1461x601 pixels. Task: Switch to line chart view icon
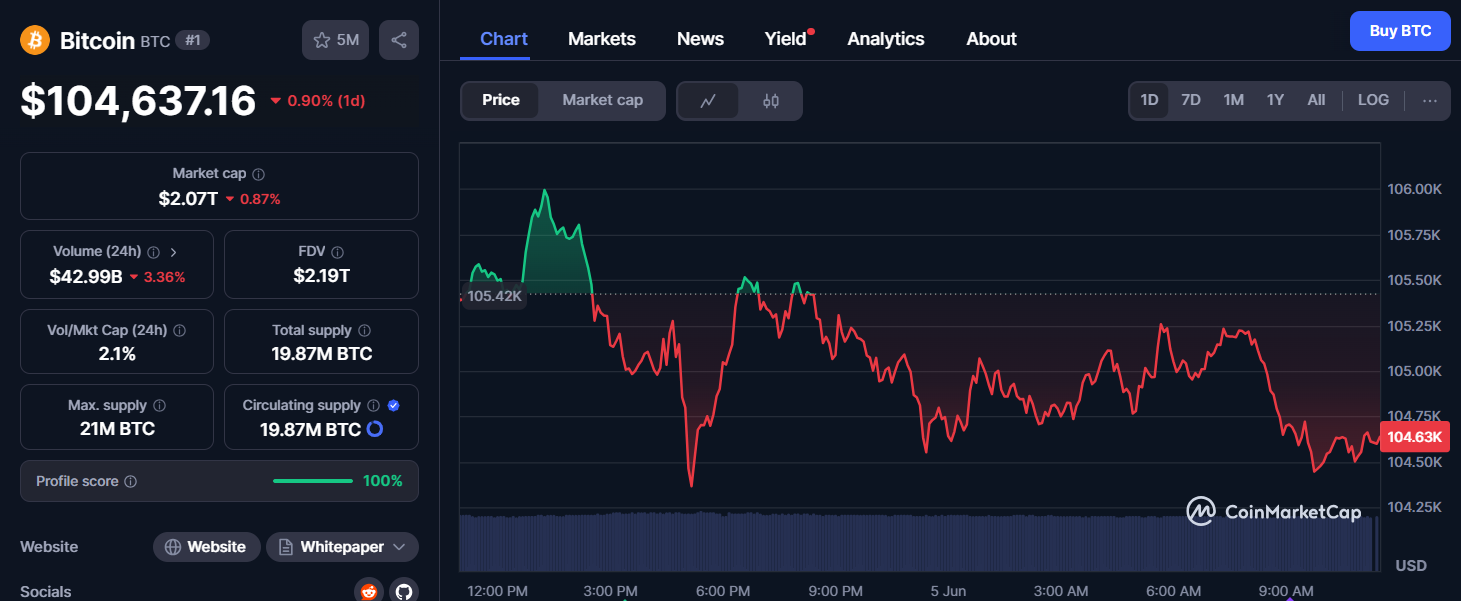(708, 101)
